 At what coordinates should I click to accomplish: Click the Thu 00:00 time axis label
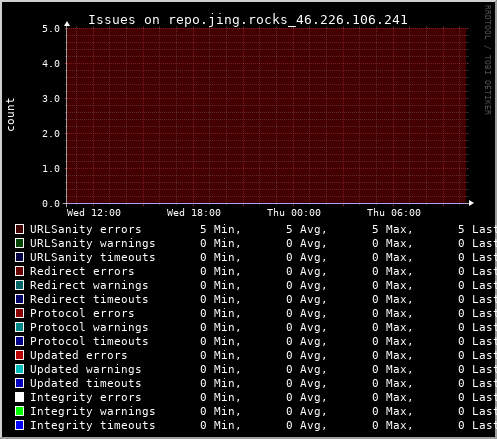click(294, 213)
